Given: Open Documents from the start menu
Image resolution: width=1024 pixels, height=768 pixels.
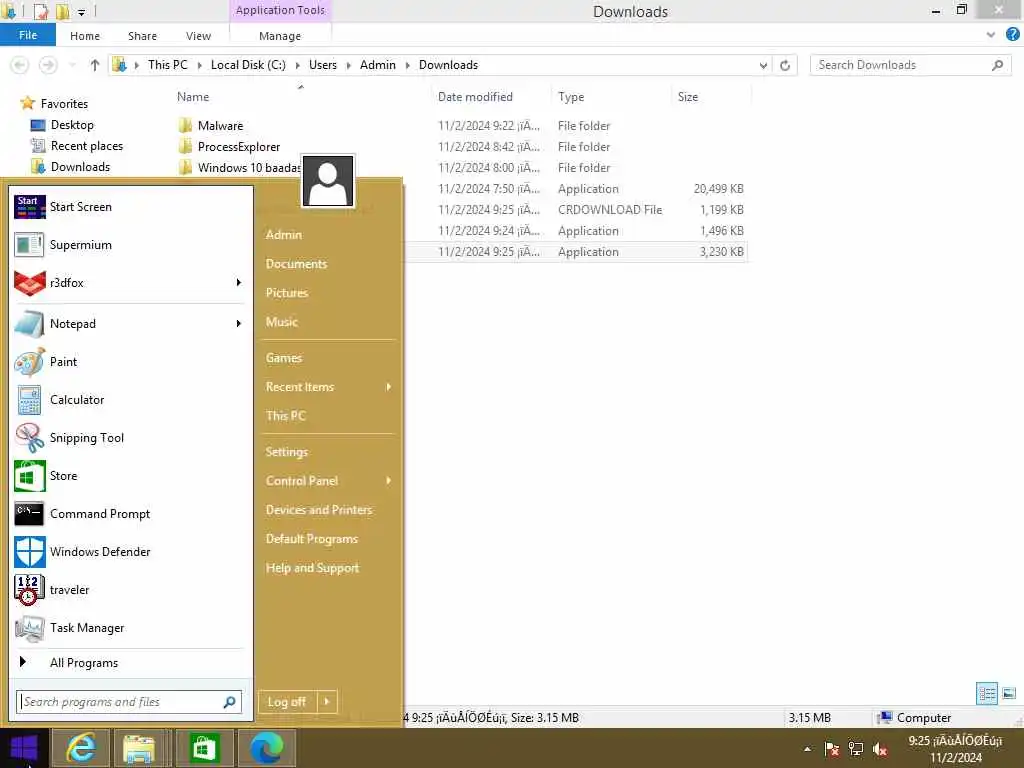Looking at the screenshot, I should (296, 264).
